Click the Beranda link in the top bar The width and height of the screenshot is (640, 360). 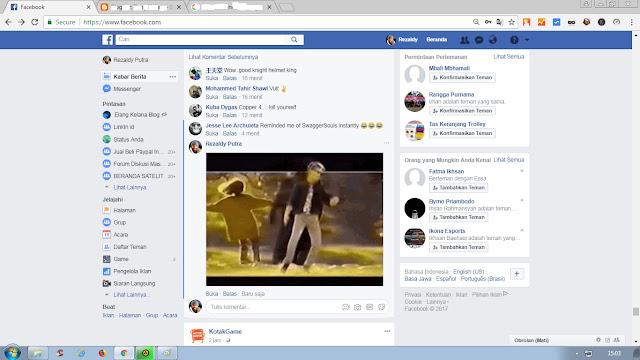pos(437,40)
